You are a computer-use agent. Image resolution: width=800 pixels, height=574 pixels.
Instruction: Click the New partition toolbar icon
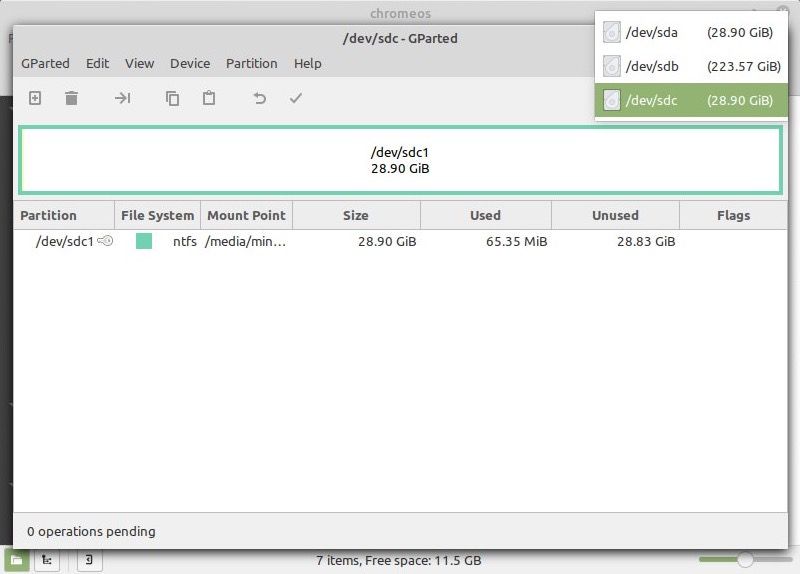point(35,98)
